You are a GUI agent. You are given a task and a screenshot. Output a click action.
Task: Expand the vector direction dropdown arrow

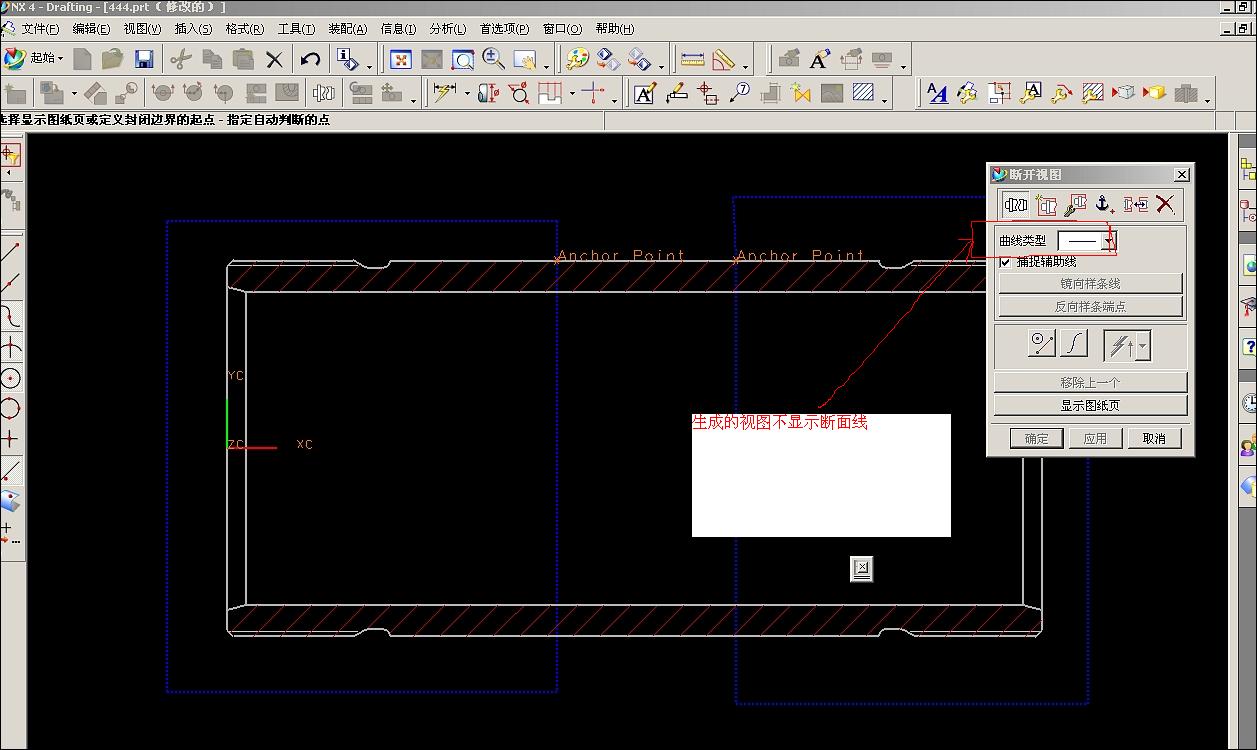coord(1143,347)
